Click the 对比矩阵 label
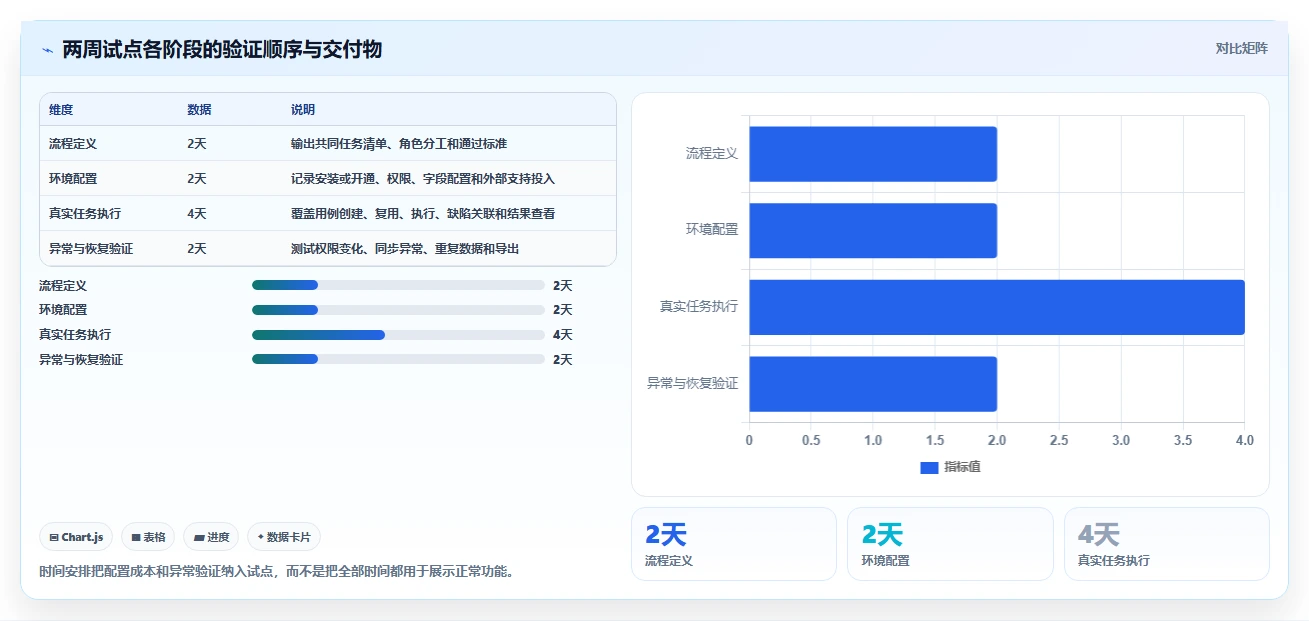 (x=1241, y=48)
